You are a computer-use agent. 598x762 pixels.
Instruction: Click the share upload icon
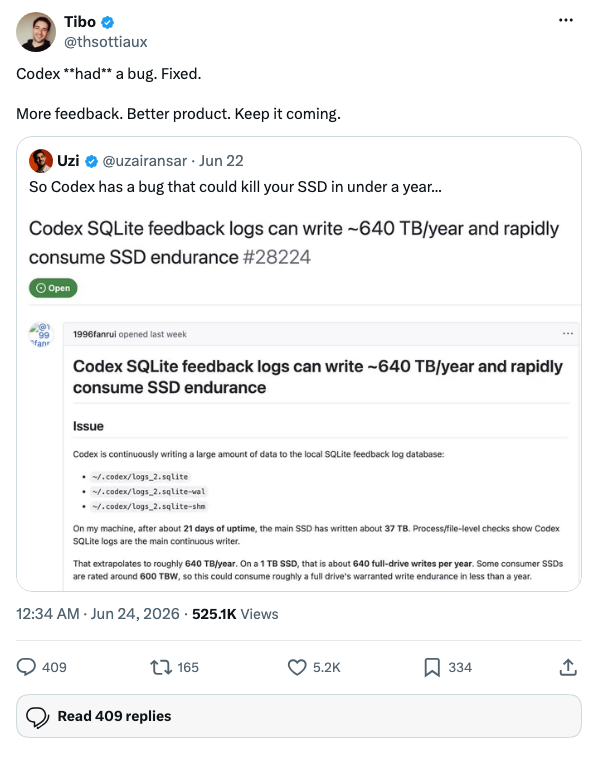coord(568,667)
